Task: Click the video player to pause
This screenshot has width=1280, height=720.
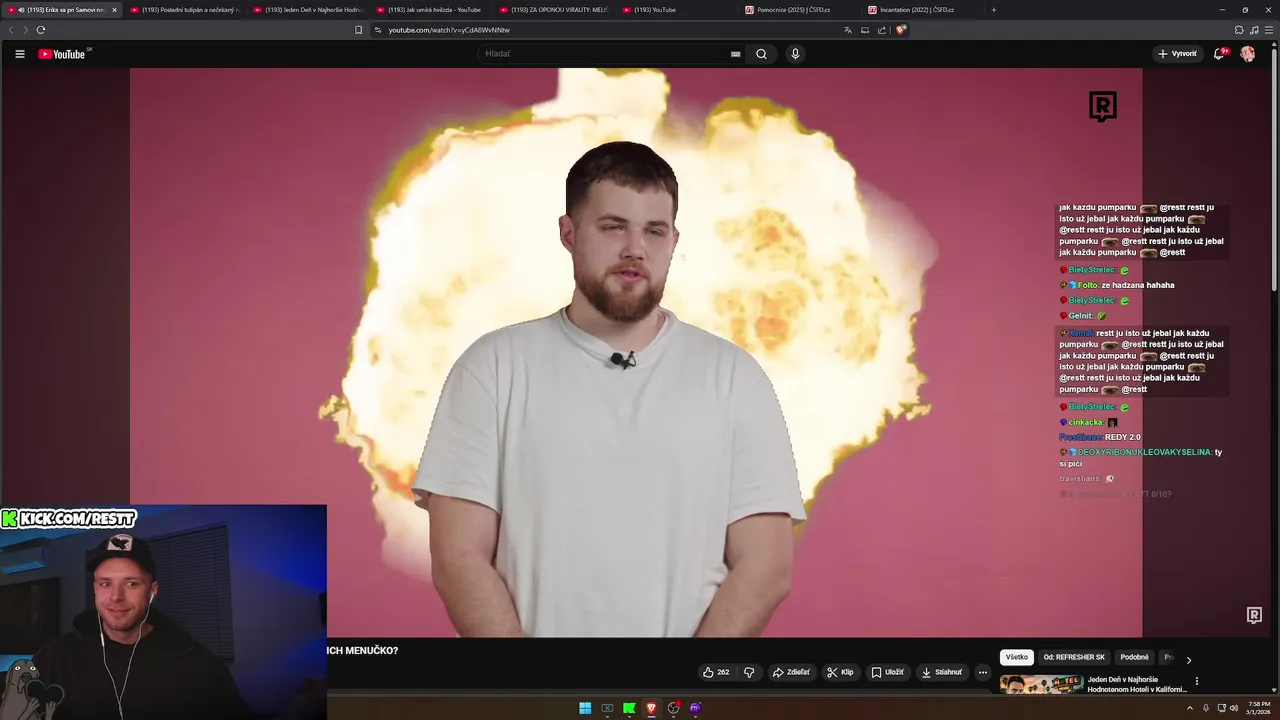Action: click(636, 352)
